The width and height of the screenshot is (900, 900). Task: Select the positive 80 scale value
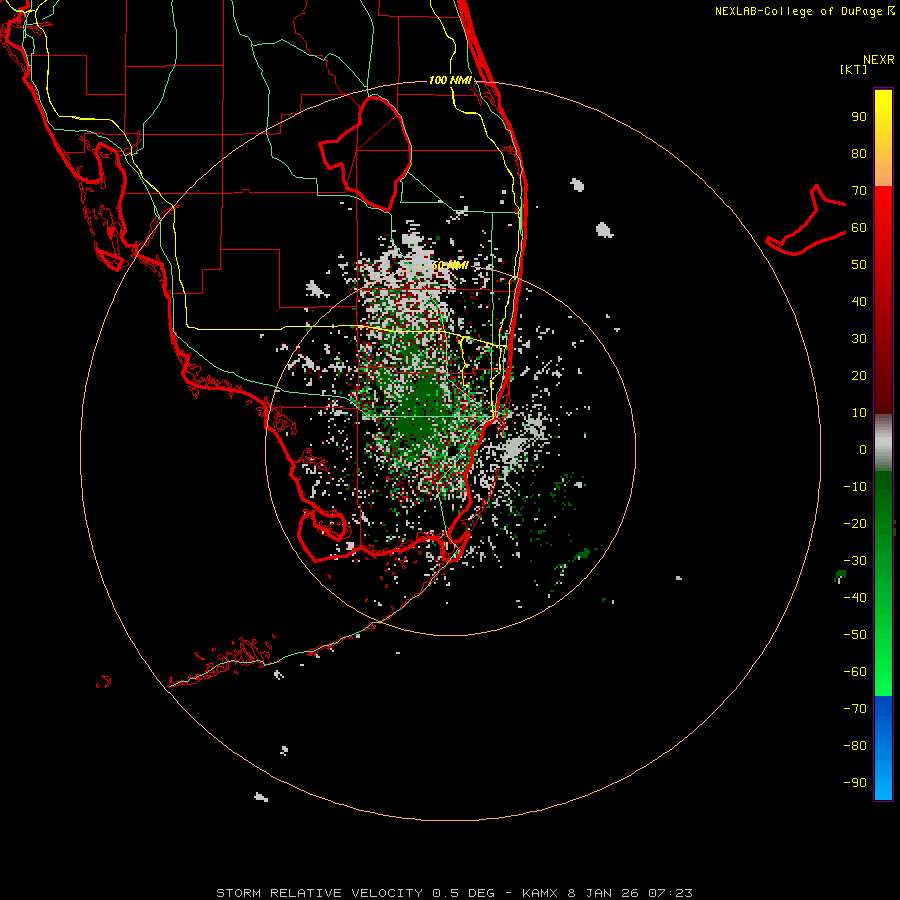pyautogui.click(x=859, y=154)
